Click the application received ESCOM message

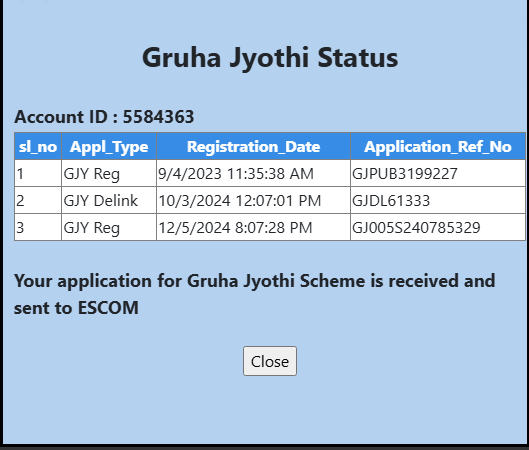coord(255,294)
